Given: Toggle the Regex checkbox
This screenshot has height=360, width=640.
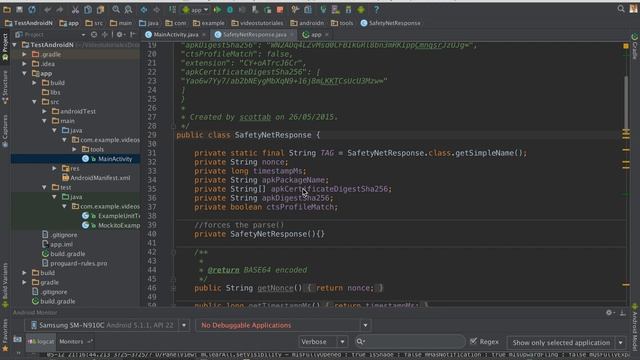Looking at the screenshot, I should pos(473,341).
